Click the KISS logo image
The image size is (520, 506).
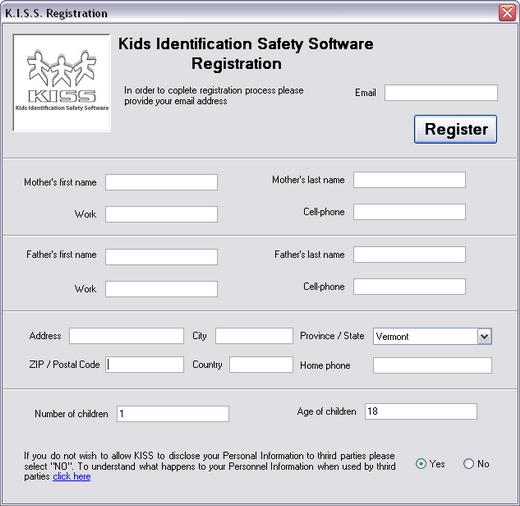(x=62, y=83)
